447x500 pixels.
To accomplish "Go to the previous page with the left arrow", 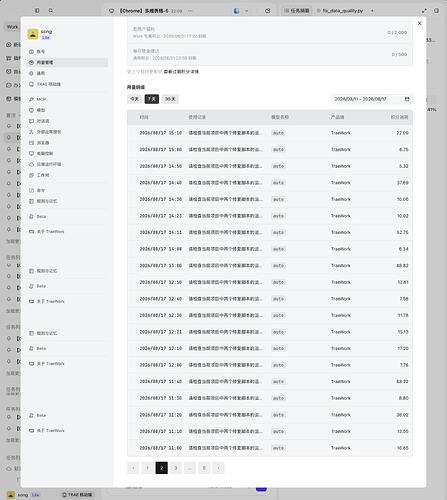I will point(133,468).
